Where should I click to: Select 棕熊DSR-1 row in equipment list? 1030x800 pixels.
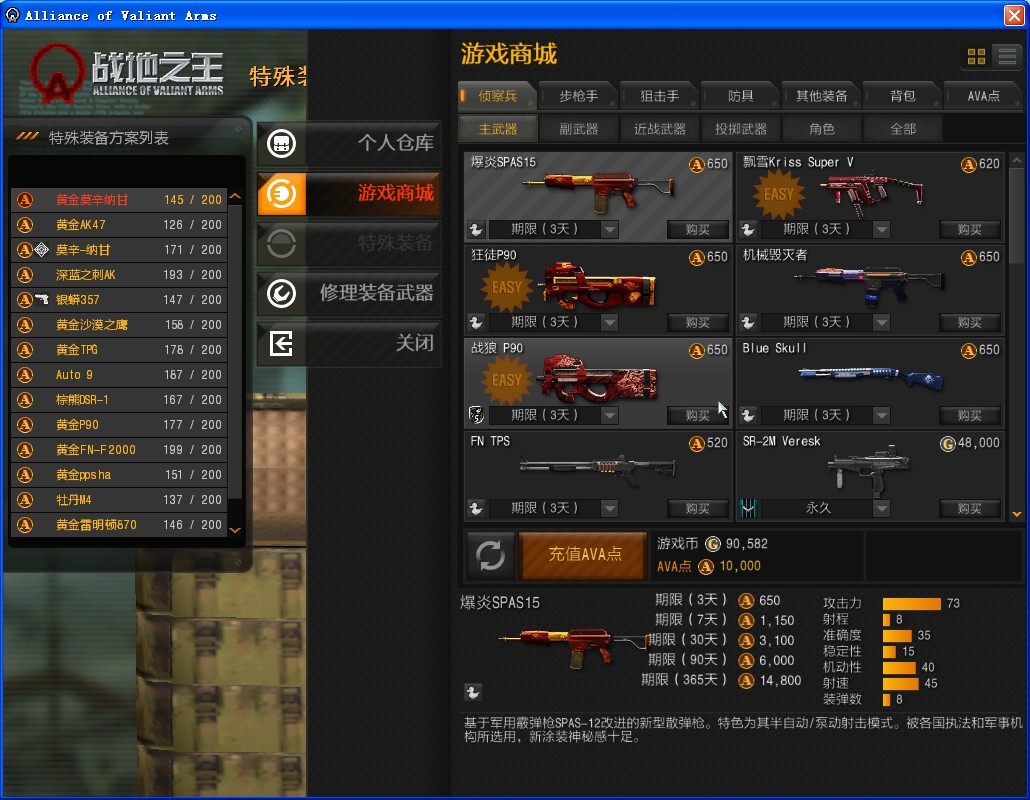[119, 399]
